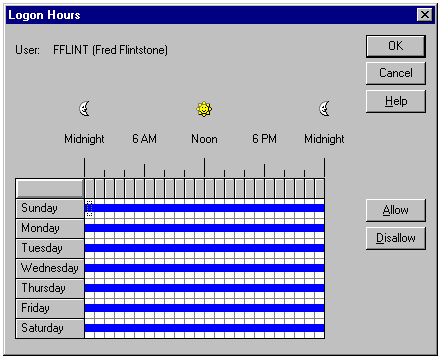Click the right moon icon above Midnight

(x=324, y=109)
